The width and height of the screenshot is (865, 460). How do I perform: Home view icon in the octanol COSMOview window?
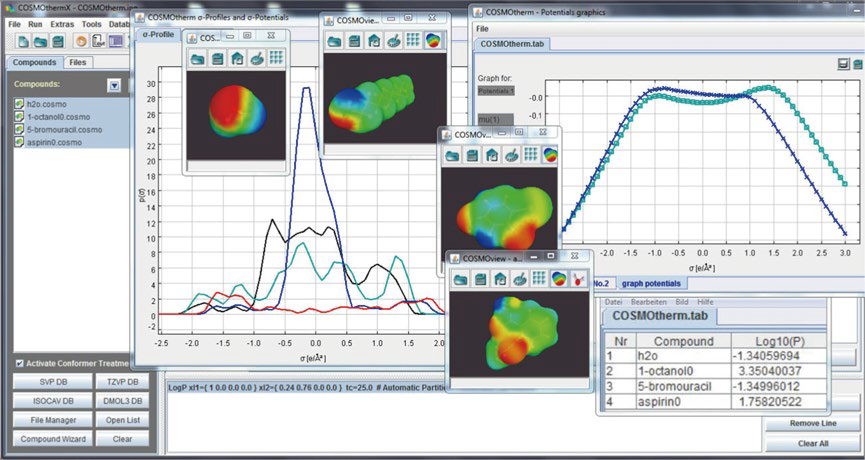374,41
